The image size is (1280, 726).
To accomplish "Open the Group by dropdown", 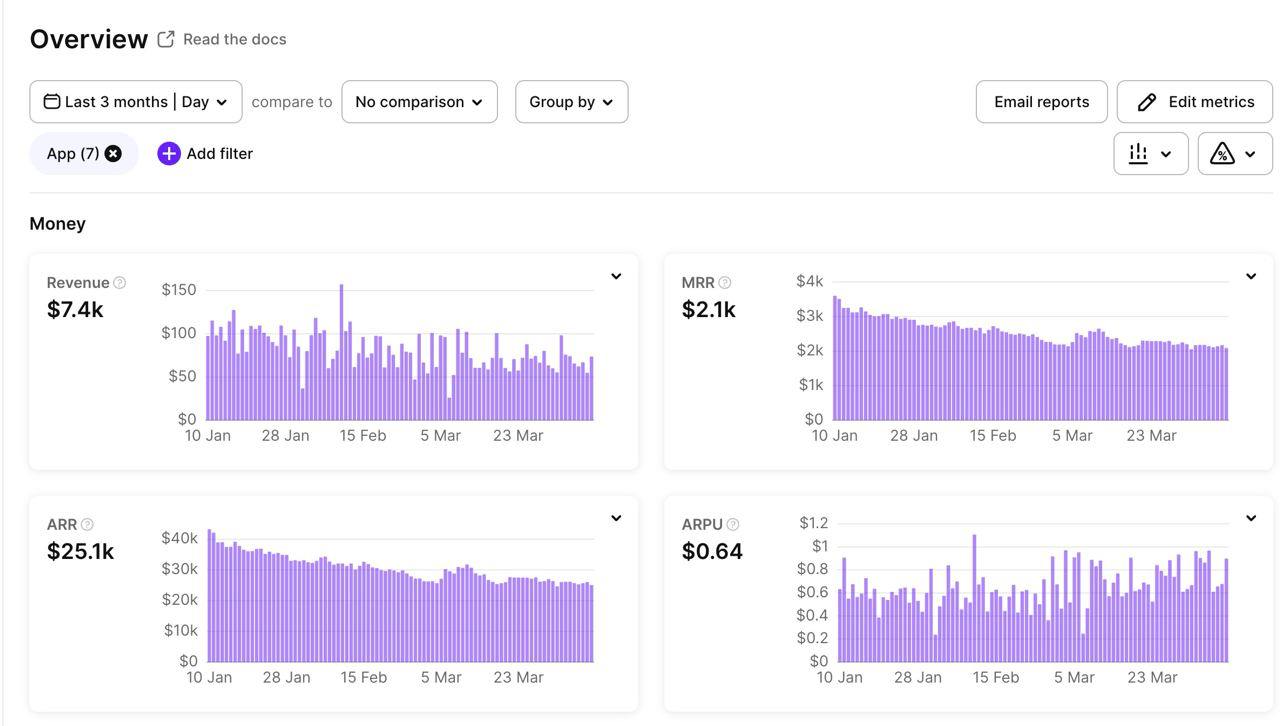I will click(571, 102).
